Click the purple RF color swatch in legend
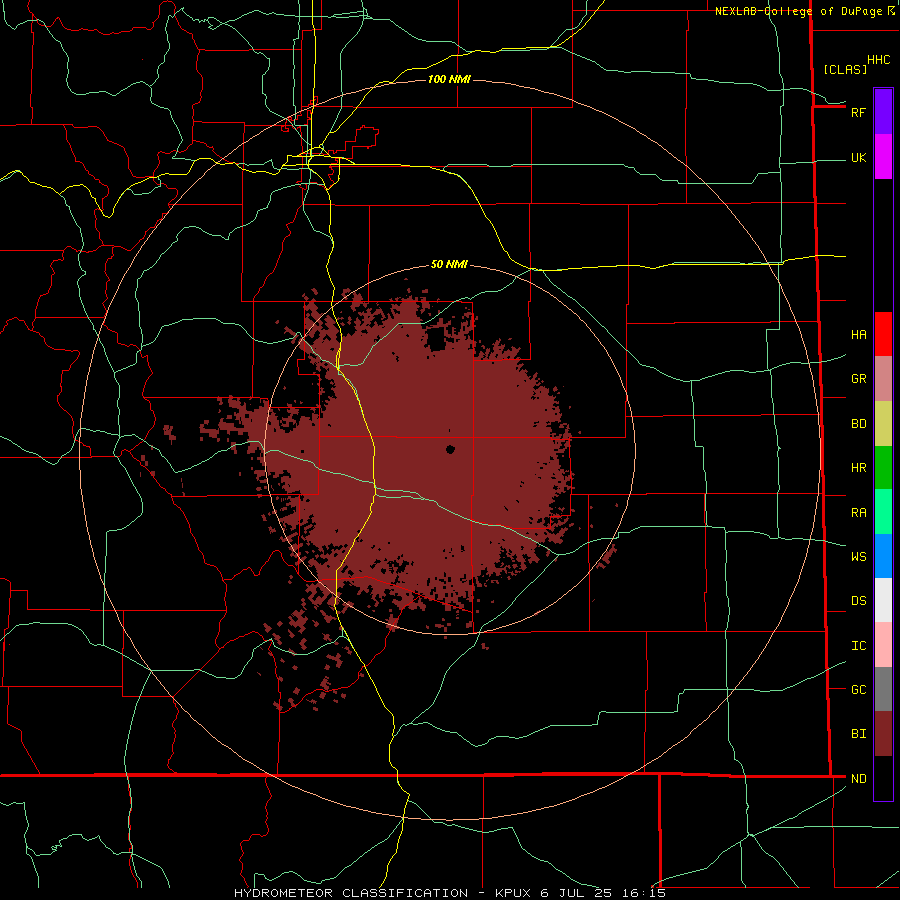This screenshot has width=900, height=900. coord(883,112)
